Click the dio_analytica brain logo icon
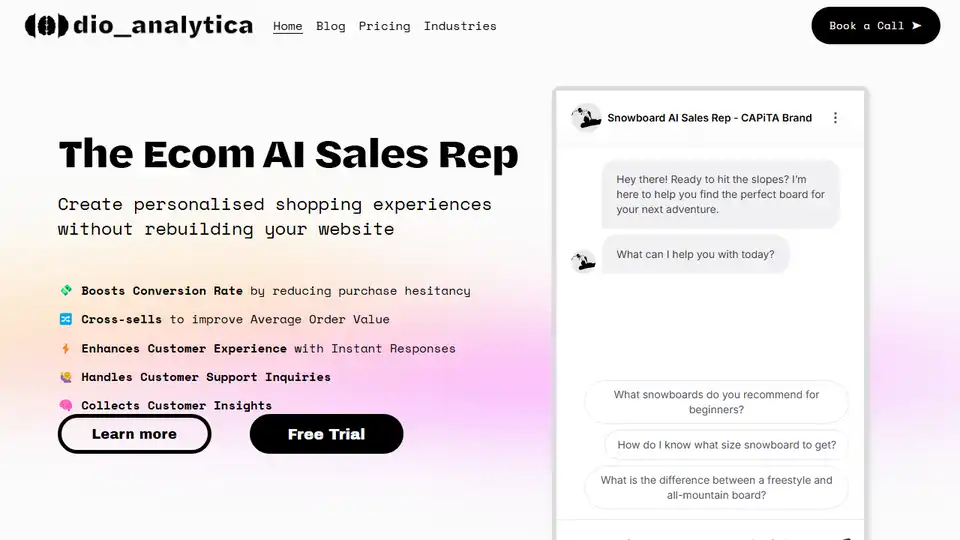 (46, 26)
